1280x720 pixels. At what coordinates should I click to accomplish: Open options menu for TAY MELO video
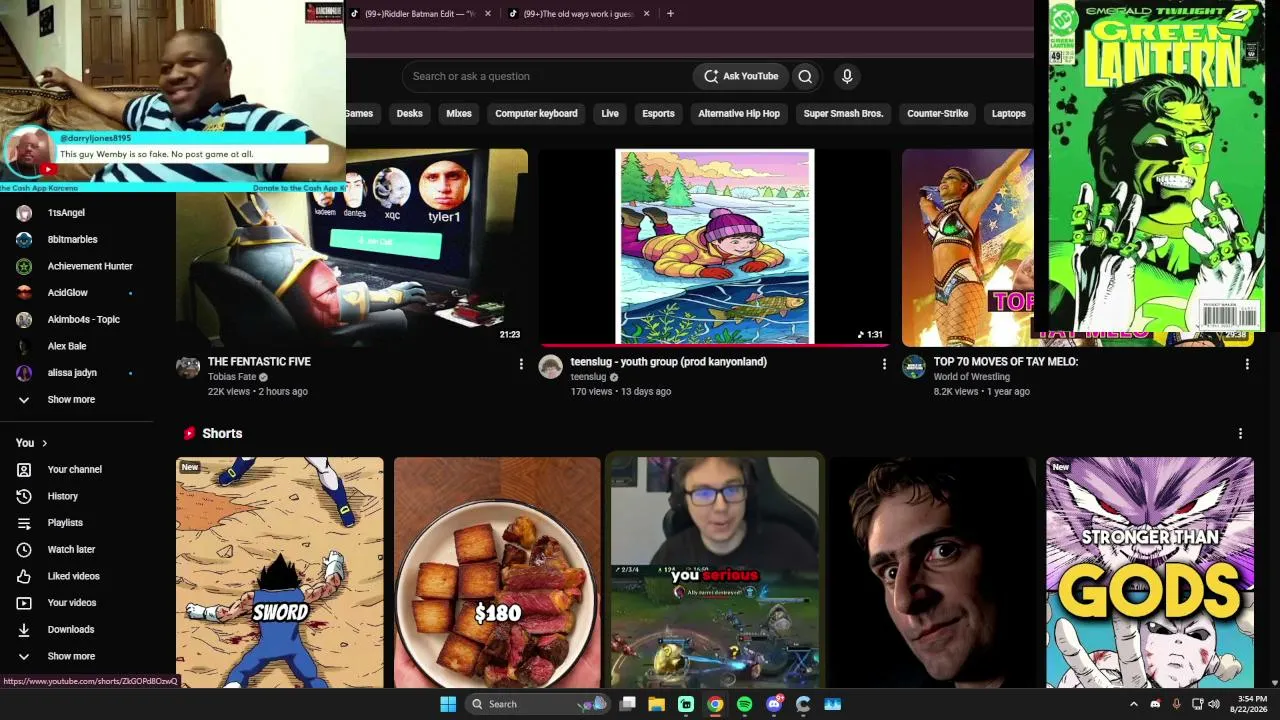pos(1247,365)
